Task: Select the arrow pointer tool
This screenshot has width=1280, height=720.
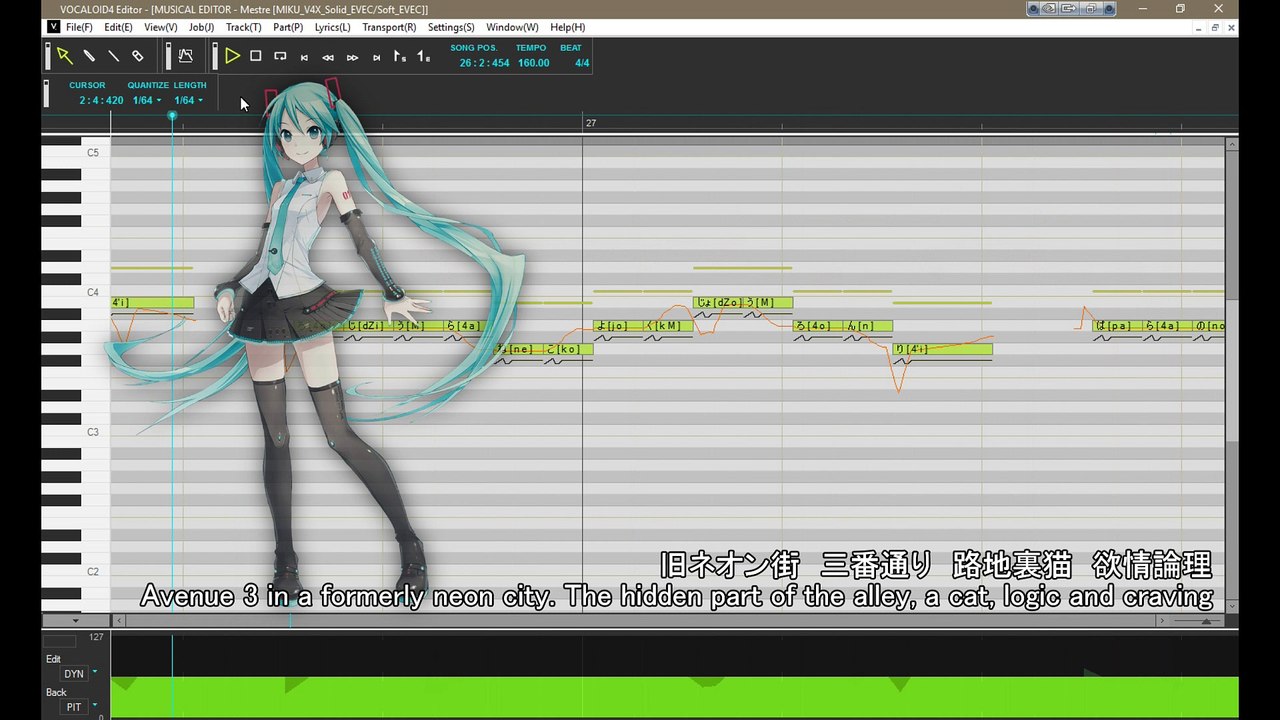Action: point(64,56)
